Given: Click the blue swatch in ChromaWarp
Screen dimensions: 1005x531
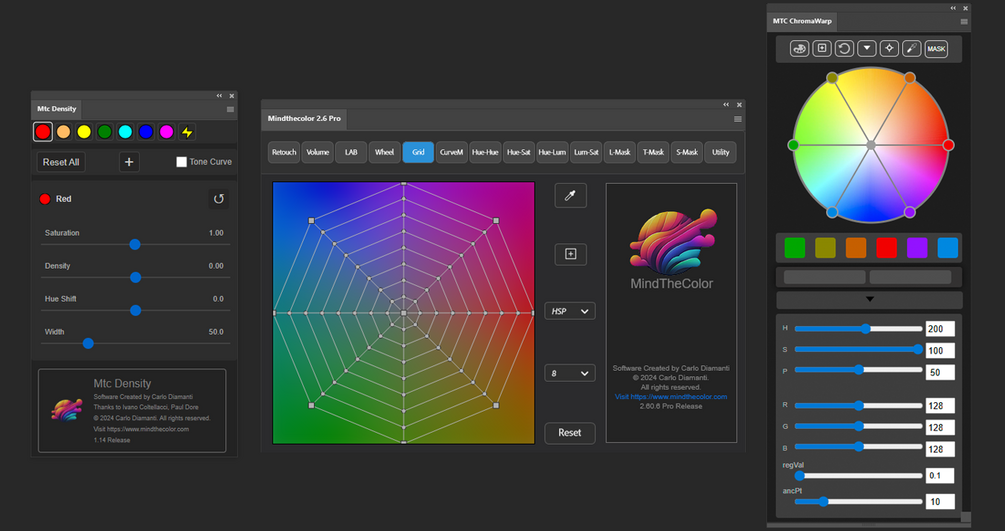Looking at the screenshot, I should [x=948, y=248].
